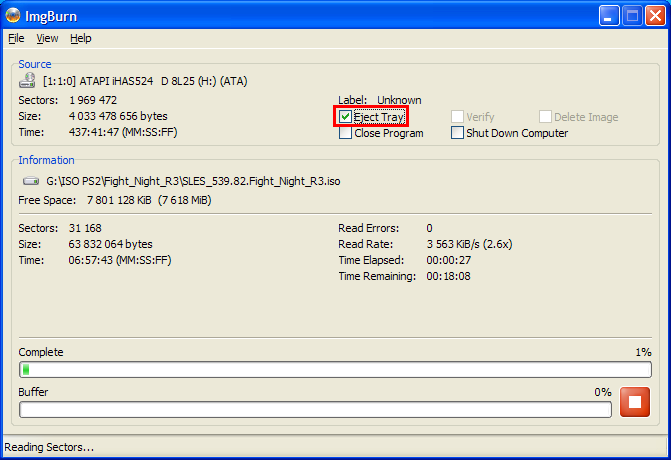Enable the Close Program checkbox
Image resolution: width=671 pixels, height=460 pixels.
[345, 133]
